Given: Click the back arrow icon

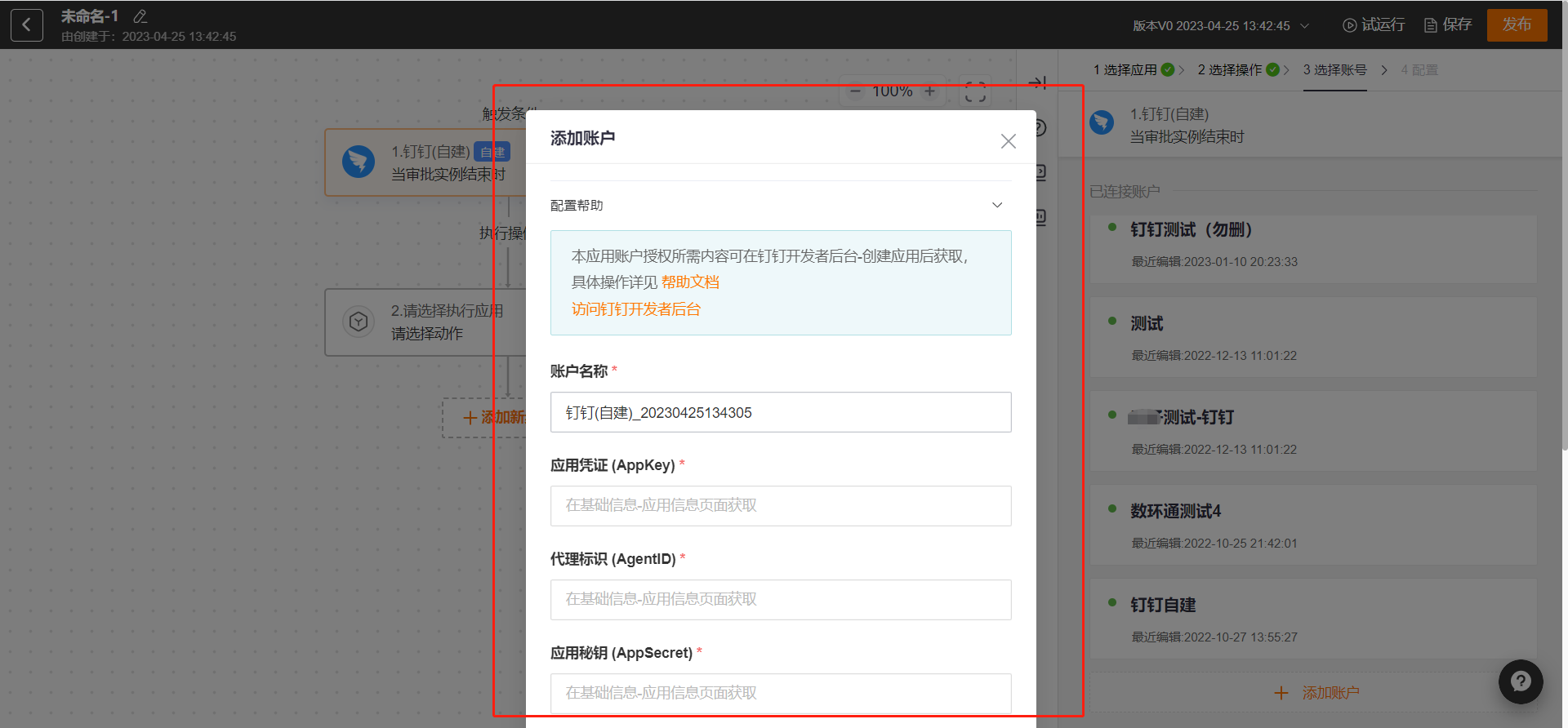Looking at the screenshot, I should click(26, 25).
